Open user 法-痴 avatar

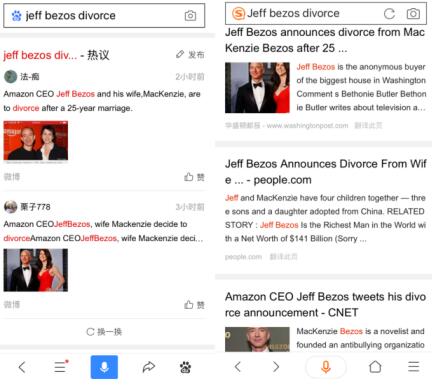click(x=10, y=77)
